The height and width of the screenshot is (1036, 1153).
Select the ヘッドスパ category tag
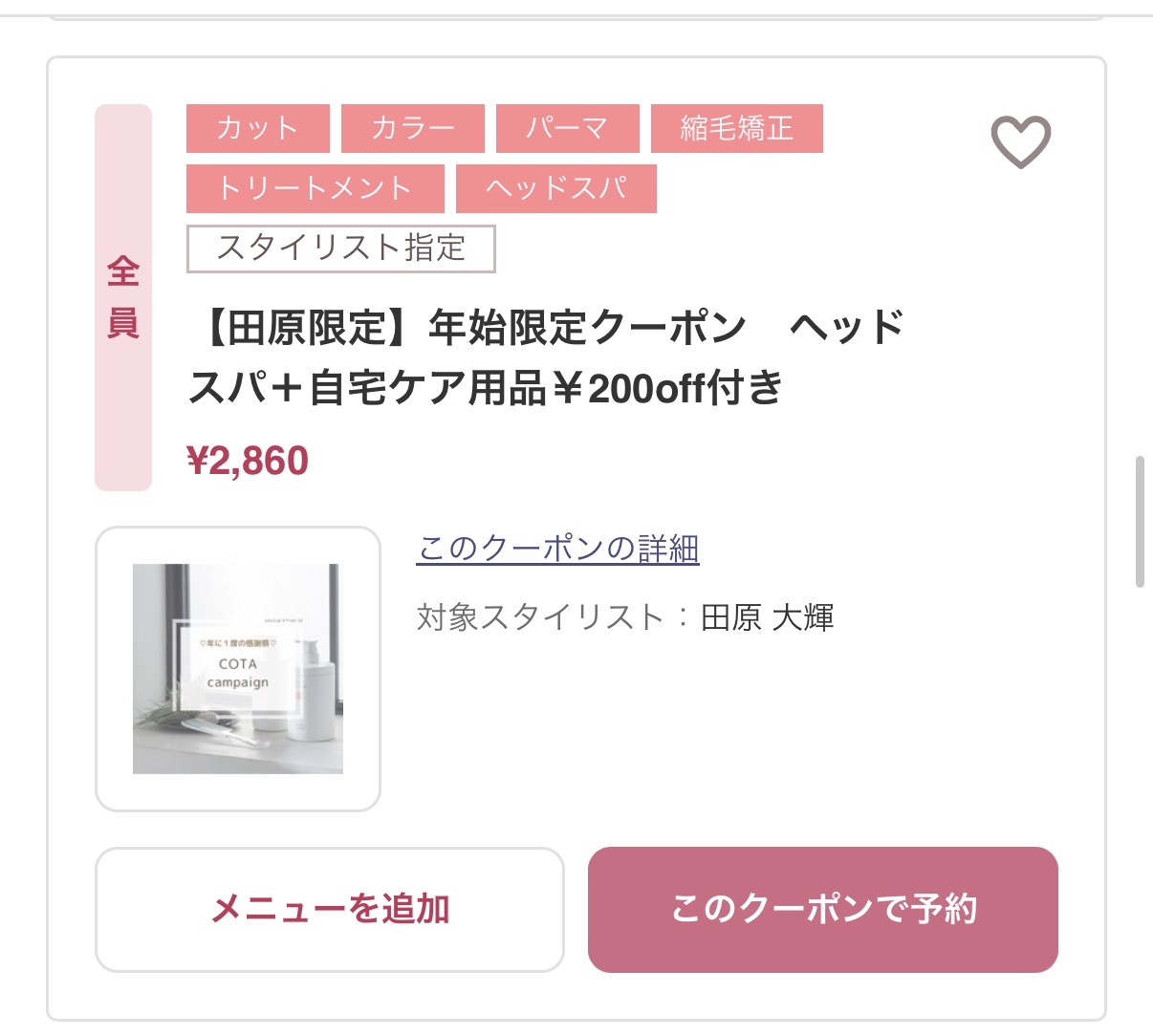click(x=555, y=188)
